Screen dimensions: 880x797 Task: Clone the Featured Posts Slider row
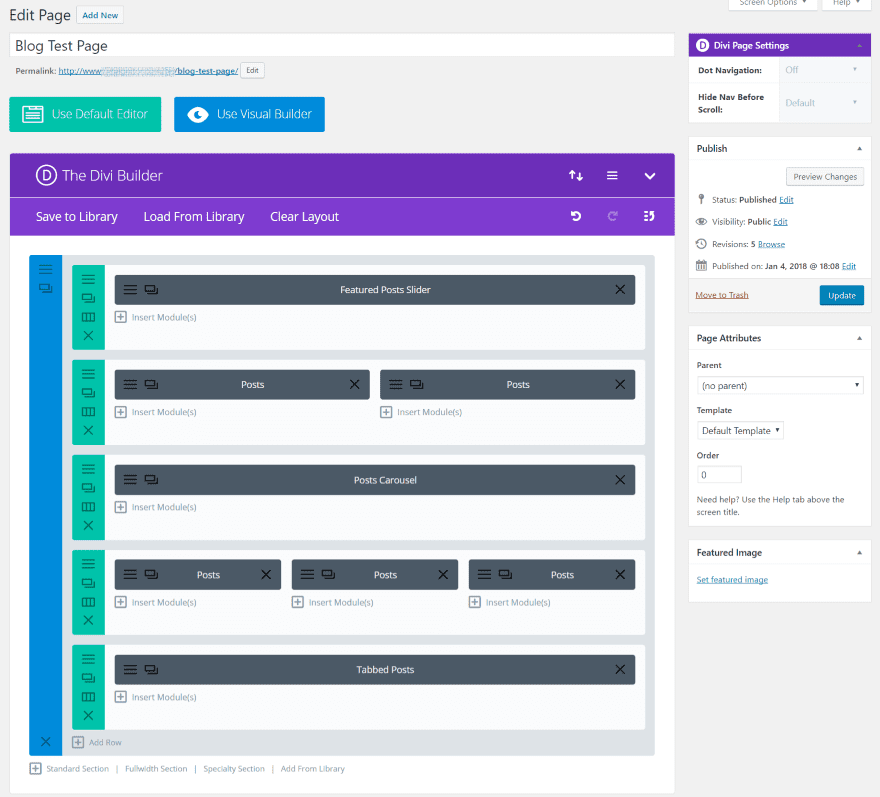point(88,298)
